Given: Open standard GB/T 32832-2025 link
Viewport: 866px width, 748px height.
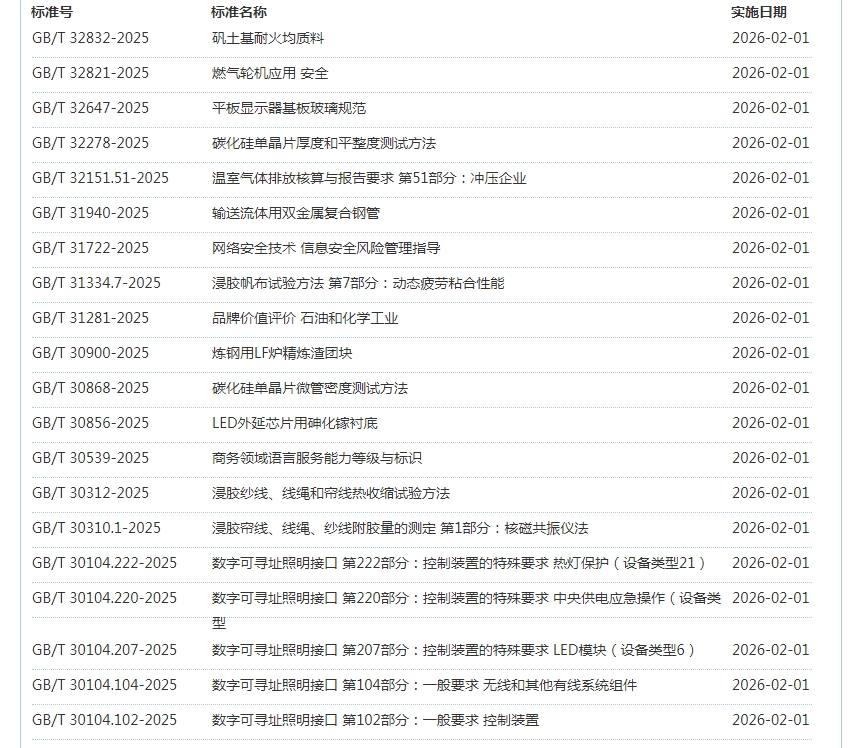Looking at the screenshot, I should coord(90,38).
